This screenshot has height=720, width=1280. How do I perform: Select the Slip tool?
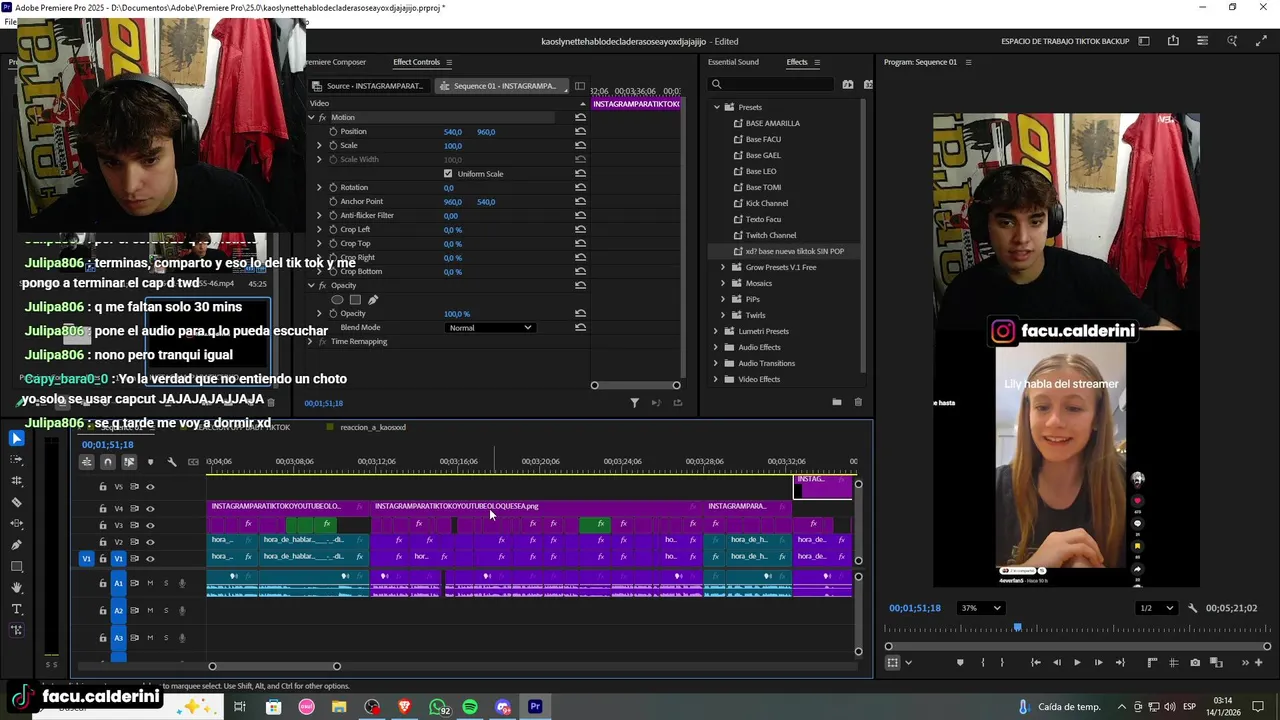coord(16,524)
